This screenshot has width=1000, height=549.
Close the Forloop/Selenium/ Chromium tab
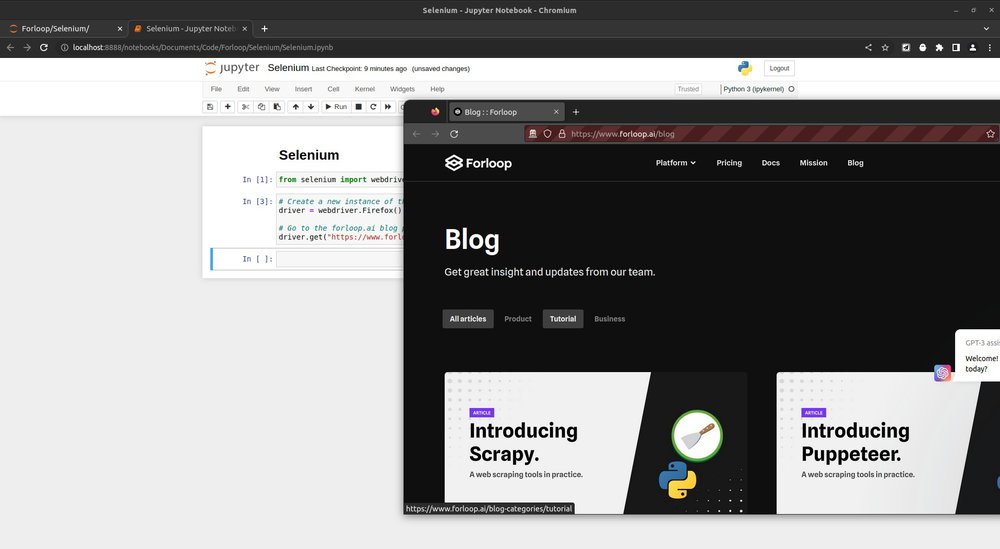coord(119,29)
